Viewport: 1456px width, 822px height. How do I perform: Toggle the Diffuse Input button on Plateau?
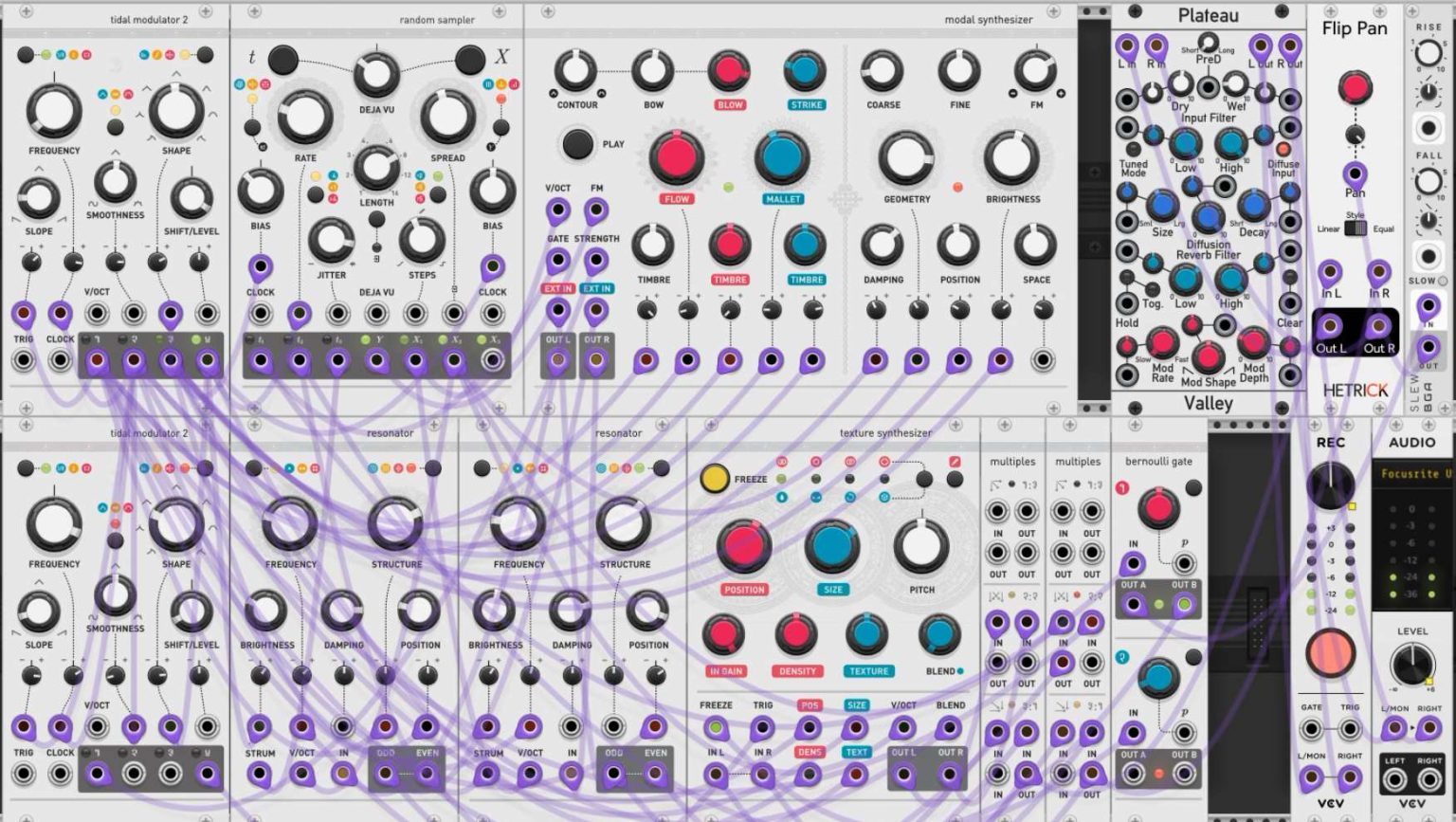[1283, 149]
